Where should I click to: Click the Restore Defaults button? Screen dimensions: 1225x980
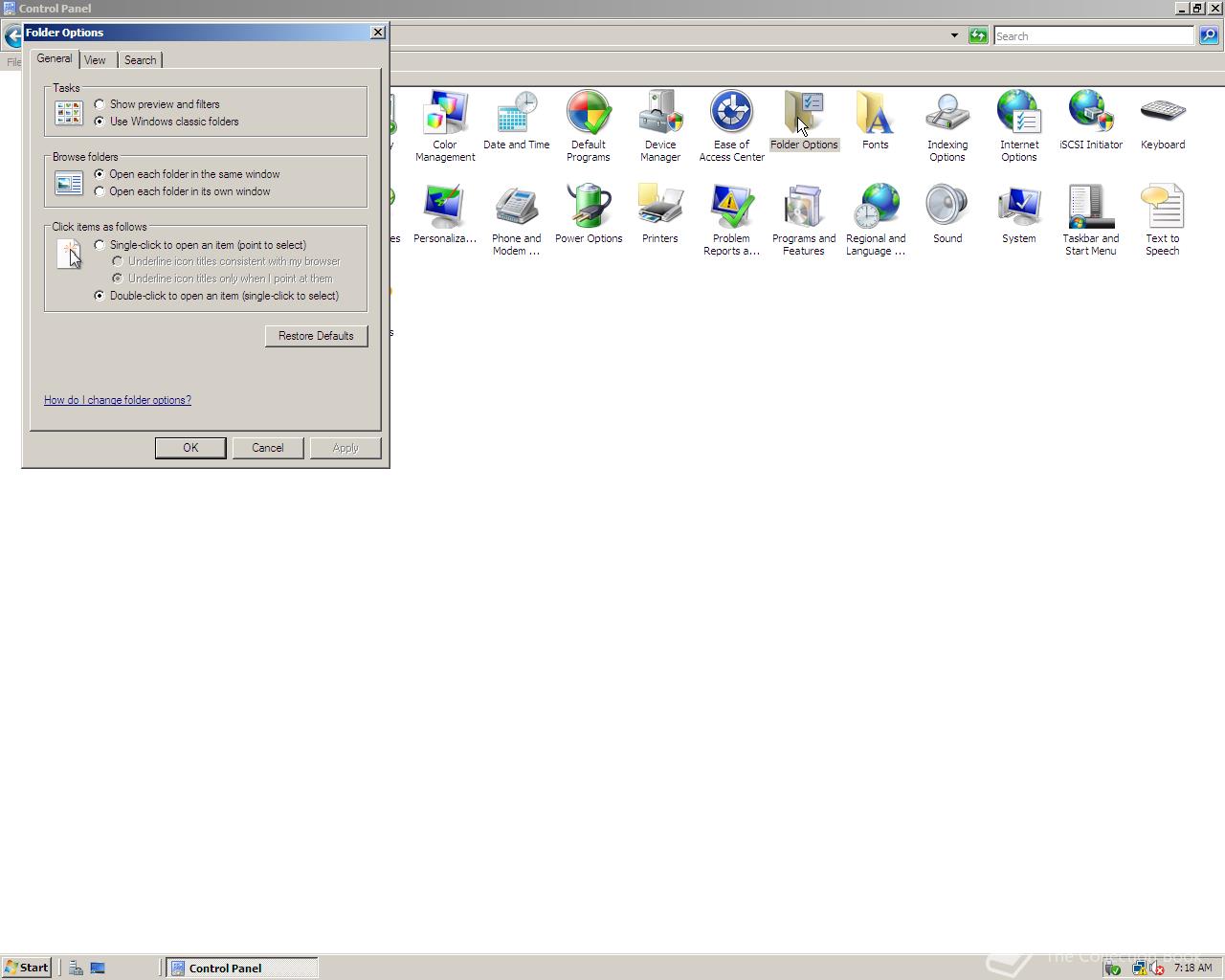click(316, 336)
